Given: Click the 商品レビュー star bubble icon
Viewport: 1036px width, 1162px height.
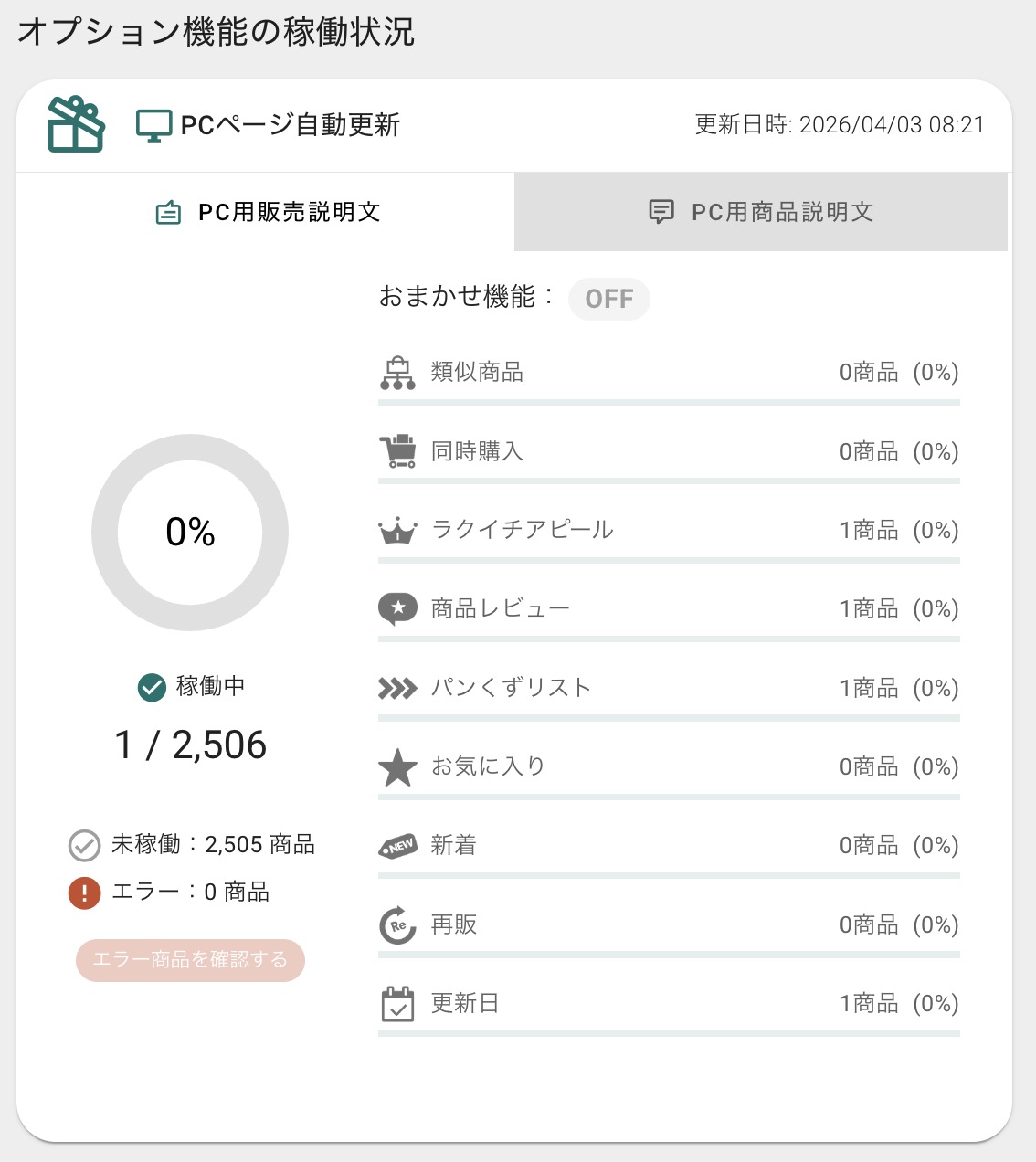Looking at the screenshot, I should point(397,608).
